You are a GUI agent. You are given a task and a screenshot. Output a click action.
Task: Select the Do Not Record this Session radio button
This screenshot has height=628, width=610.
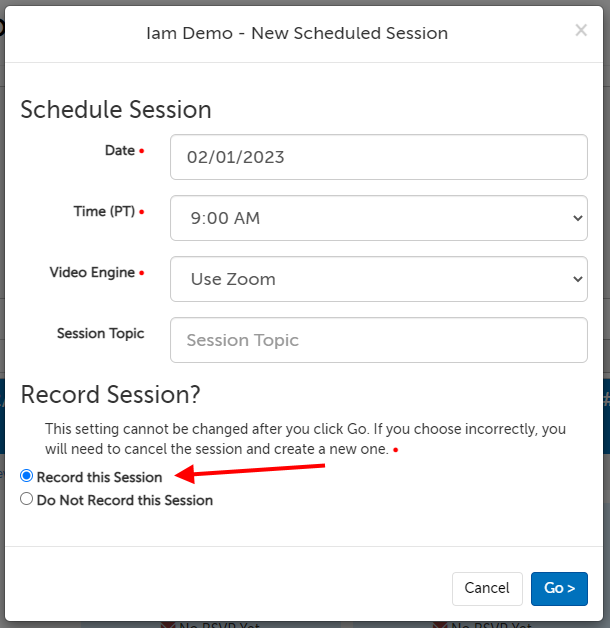coord(27,499)
